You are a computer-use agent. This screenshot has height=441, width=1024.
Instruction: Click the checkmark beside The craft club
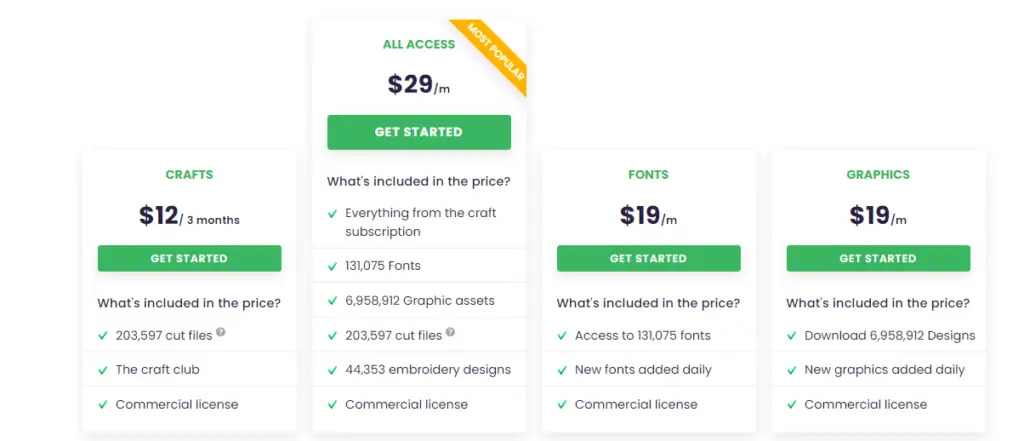click(103, 370)
